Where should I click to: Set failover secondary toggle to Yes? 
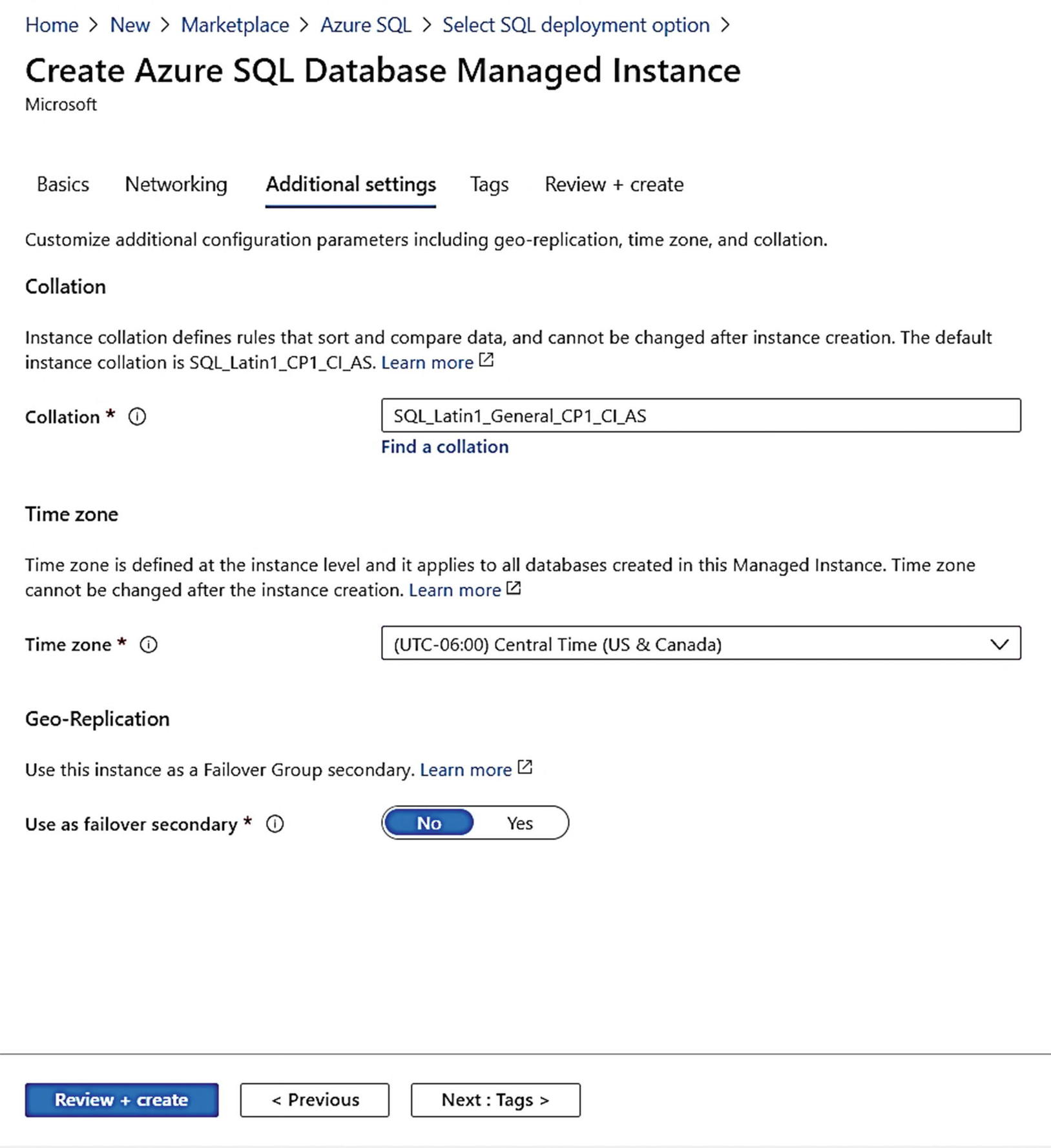coord(520,823)
